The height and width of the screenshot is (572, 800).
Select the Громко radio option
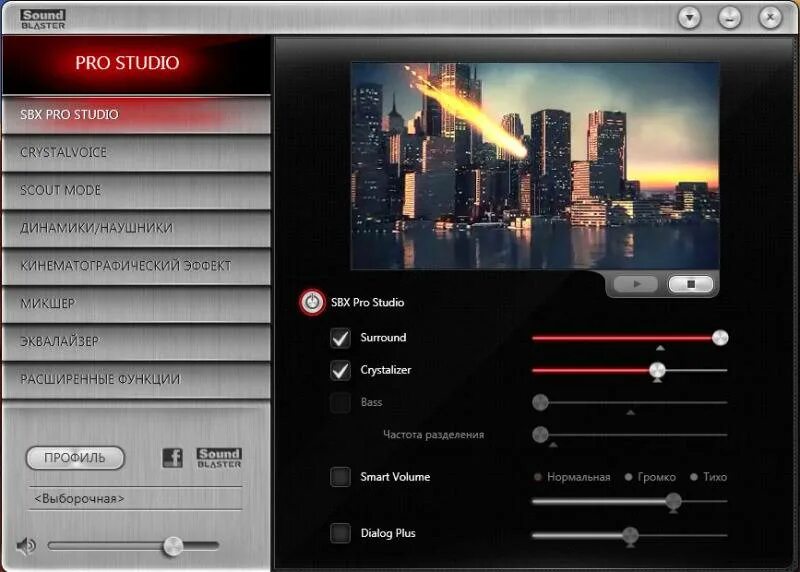click(629, 477)
